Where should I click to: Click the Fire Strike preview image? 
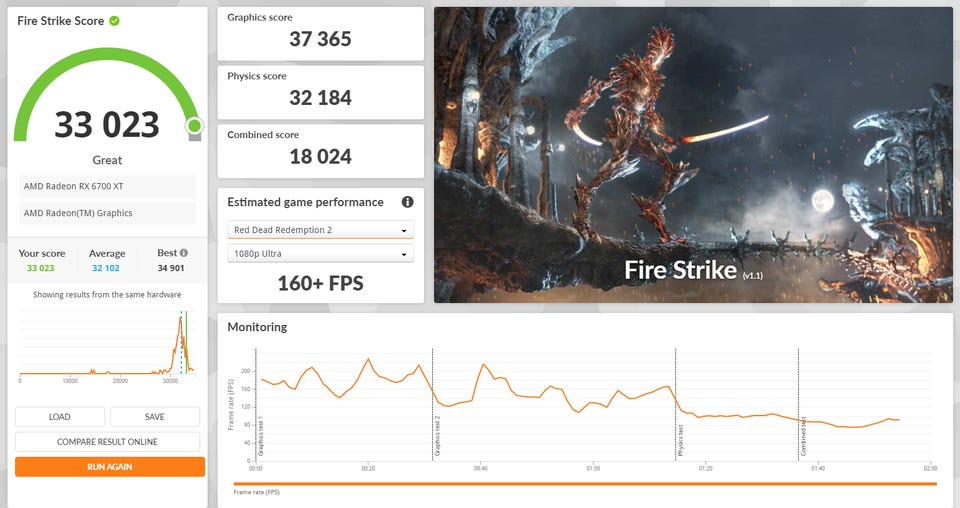(x=693, y=155)
